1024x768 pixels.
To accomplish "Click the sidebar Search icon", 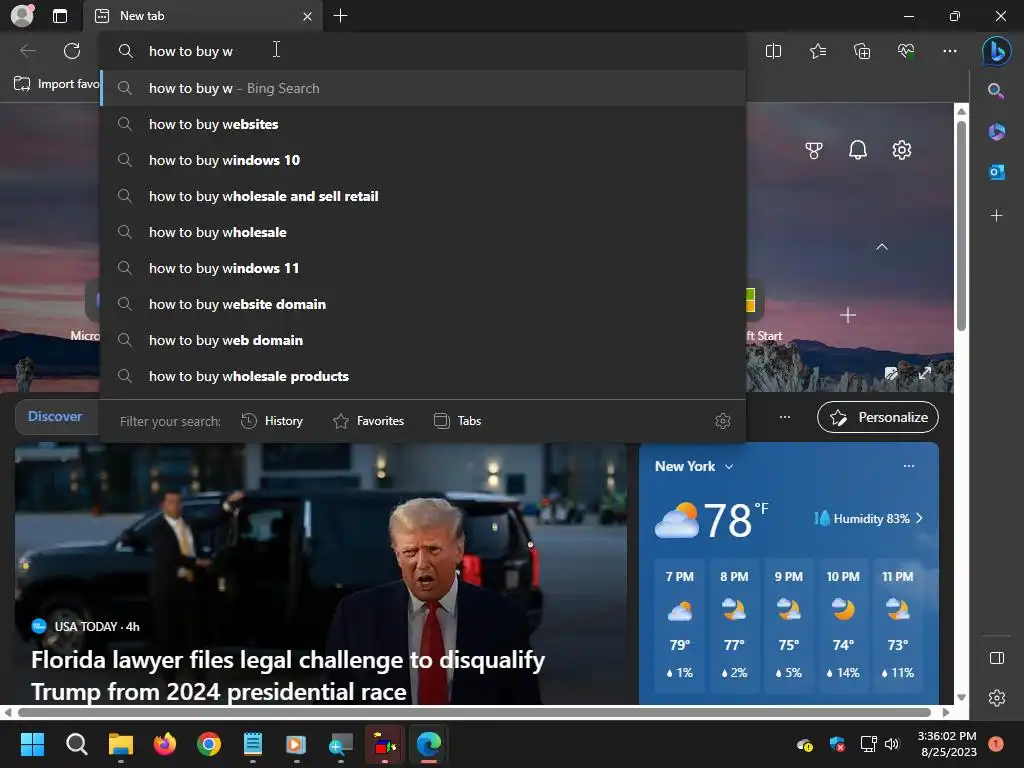I will pyautogui.click(x=996, y=90).
